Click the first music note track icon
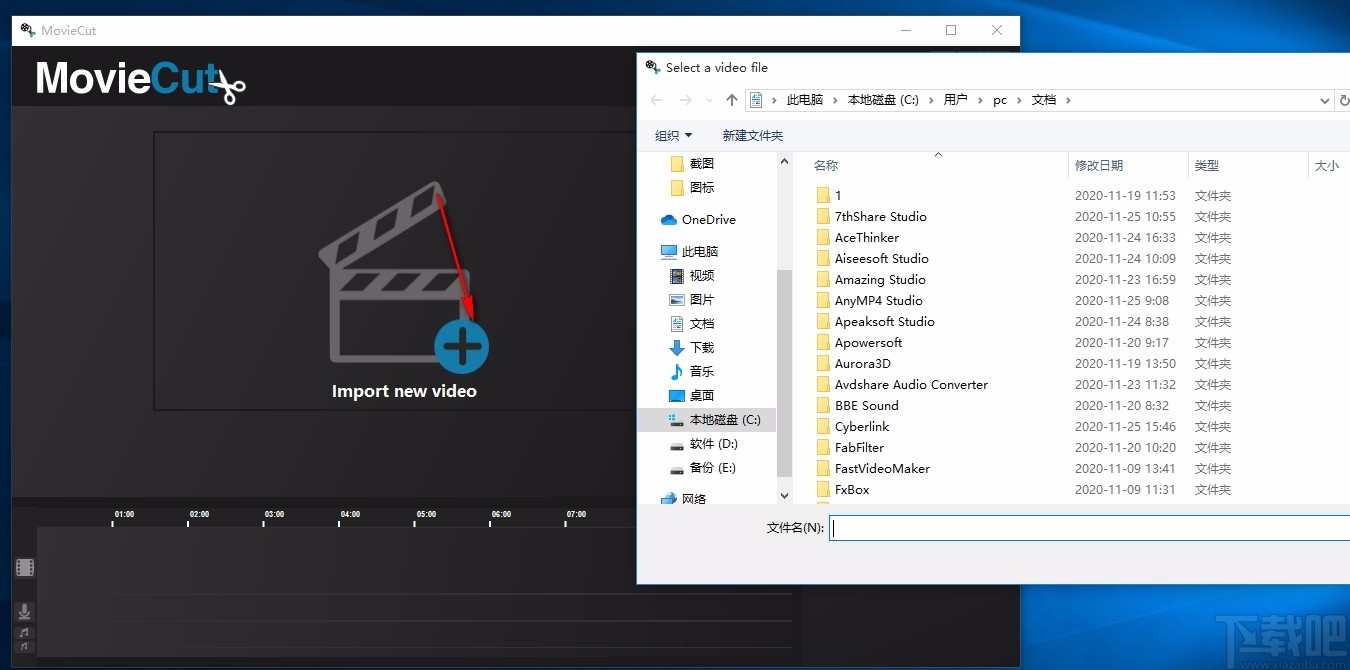 pos(24,632)
